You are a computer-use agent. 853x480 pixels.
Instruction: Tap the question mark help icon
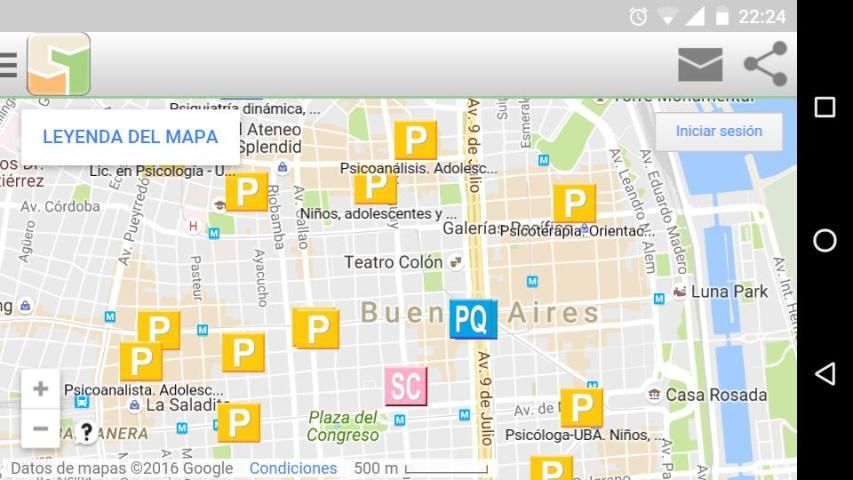87,433
